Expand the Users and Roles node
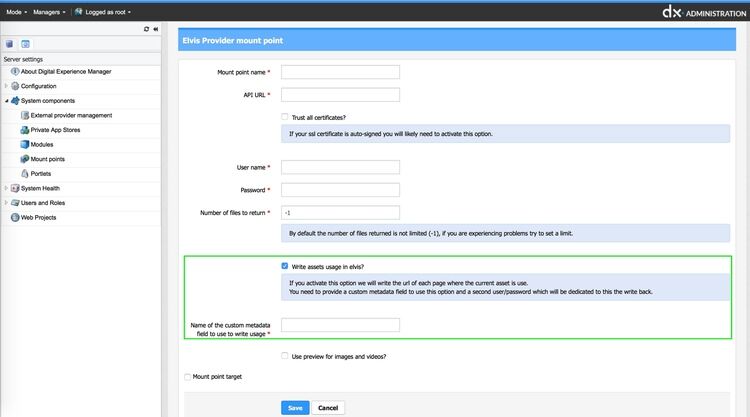Image resolution: width=750 pixels, height=417 pixels. tap(6, 203)
